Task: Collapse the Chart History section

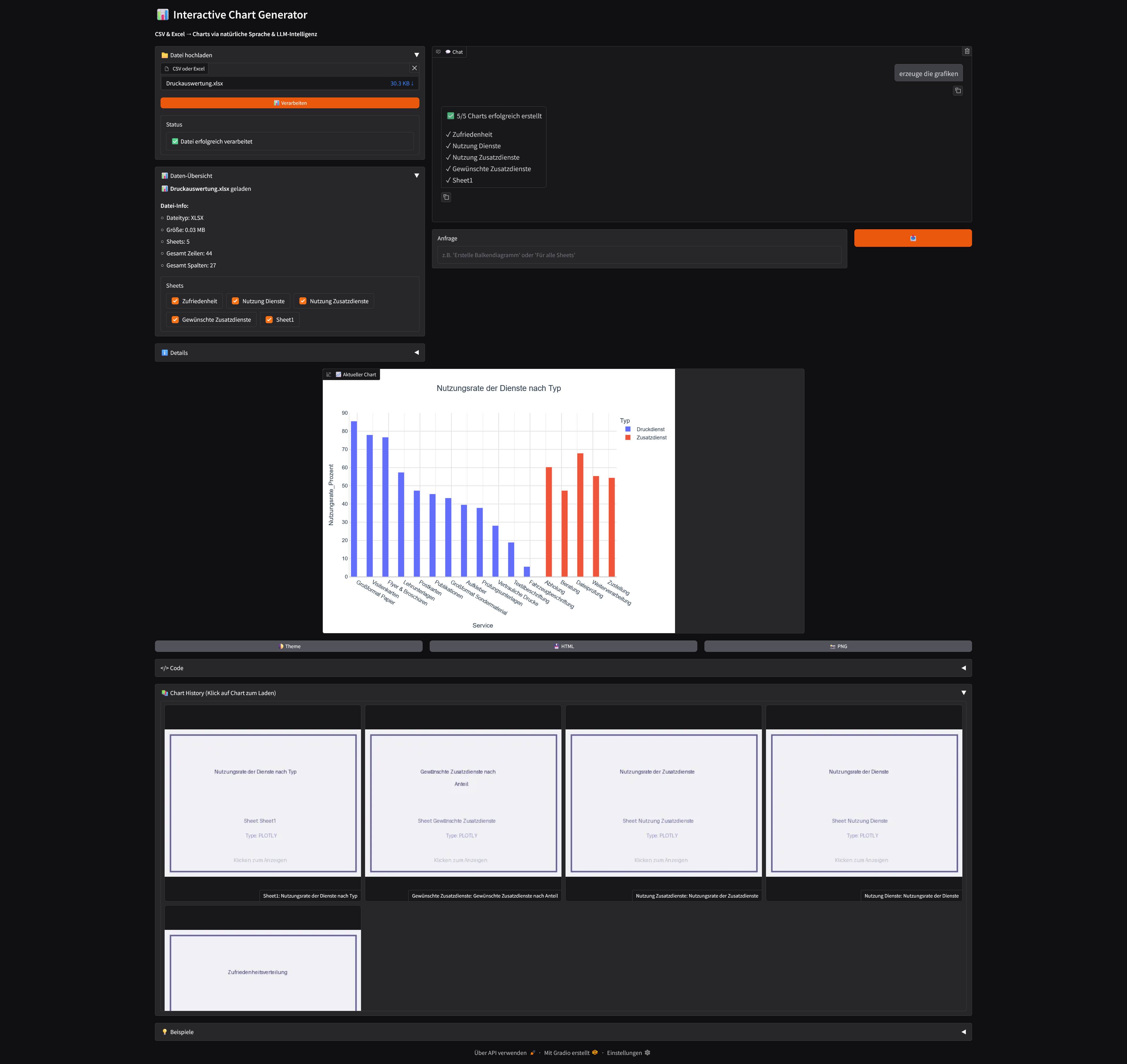Action: [964, 692]
